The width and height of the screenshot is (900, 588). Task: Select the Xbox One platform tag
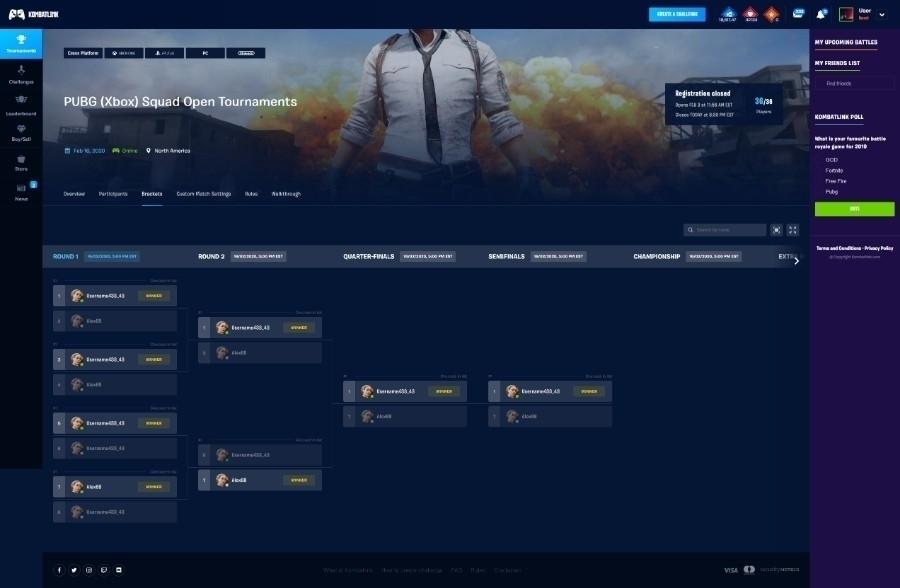(x=124, y=53)
